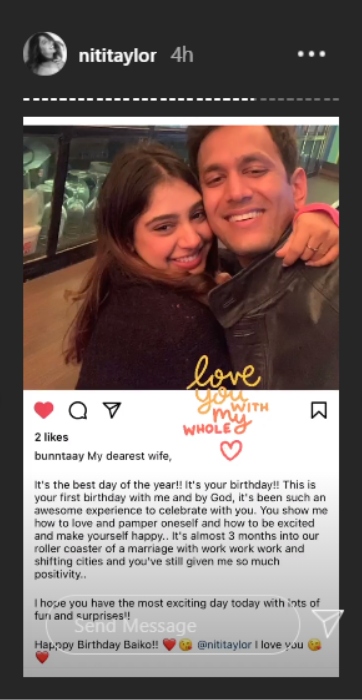The image size is (362, 700).
Task: View the 2 likes count
Action: pyautogui.click(x=51, y=437)
